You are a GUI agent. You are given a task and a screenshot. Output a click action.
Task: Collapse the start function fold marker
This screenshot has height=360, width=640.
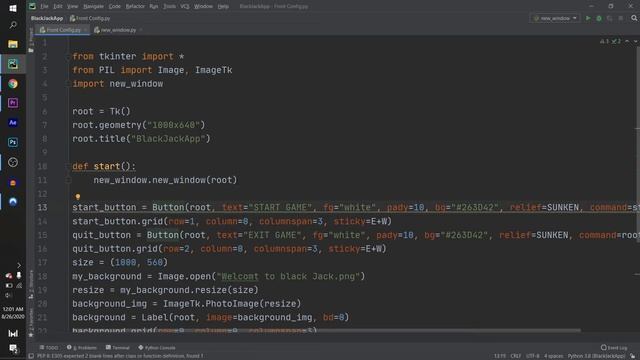(x=68, y=167)
